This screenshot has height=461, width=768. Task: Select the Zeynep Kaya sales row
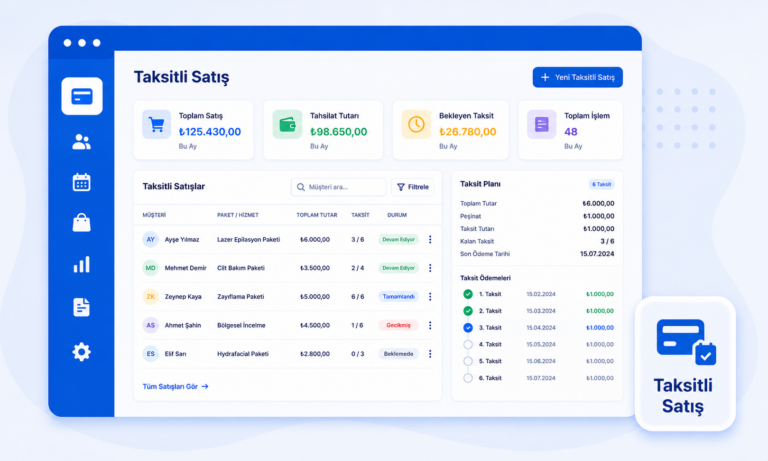coord(288,296)
